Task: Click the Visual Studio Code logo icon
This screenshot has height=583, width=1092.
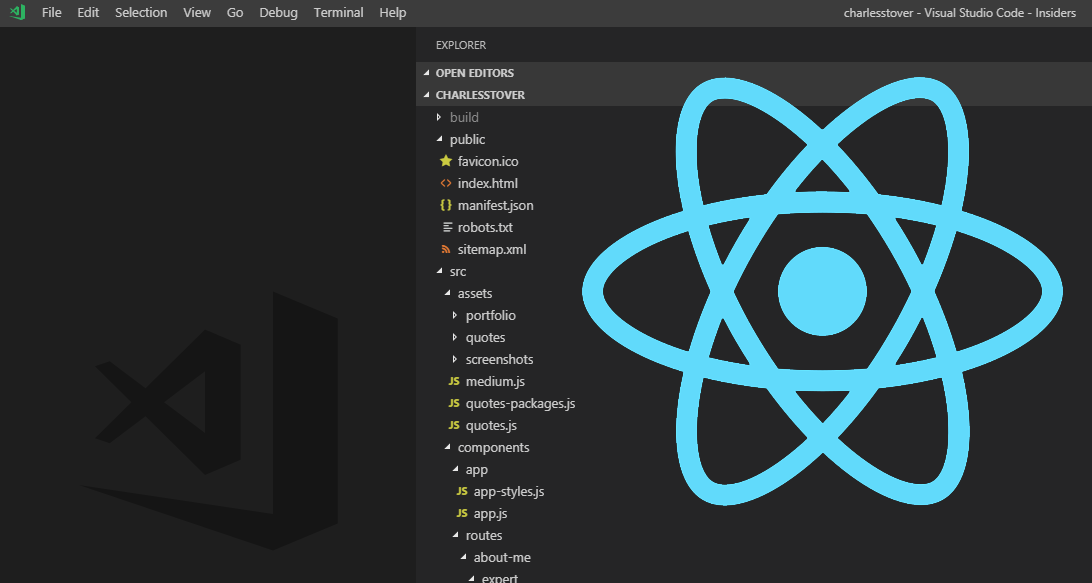Action: click(17, 12)
